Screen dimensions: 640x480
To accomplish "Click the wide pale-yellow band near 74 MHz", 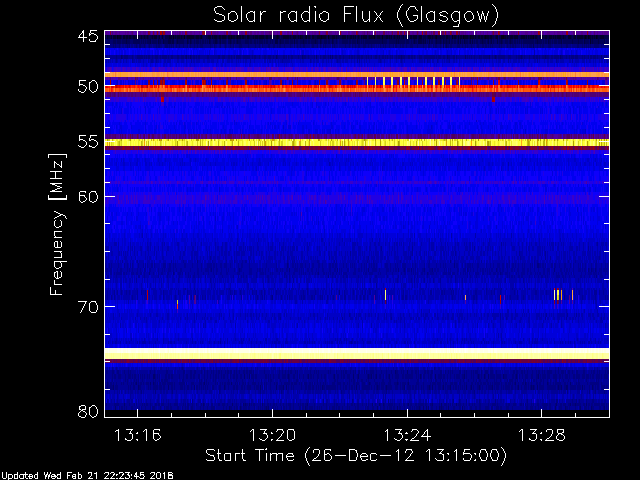I will 357,353.
